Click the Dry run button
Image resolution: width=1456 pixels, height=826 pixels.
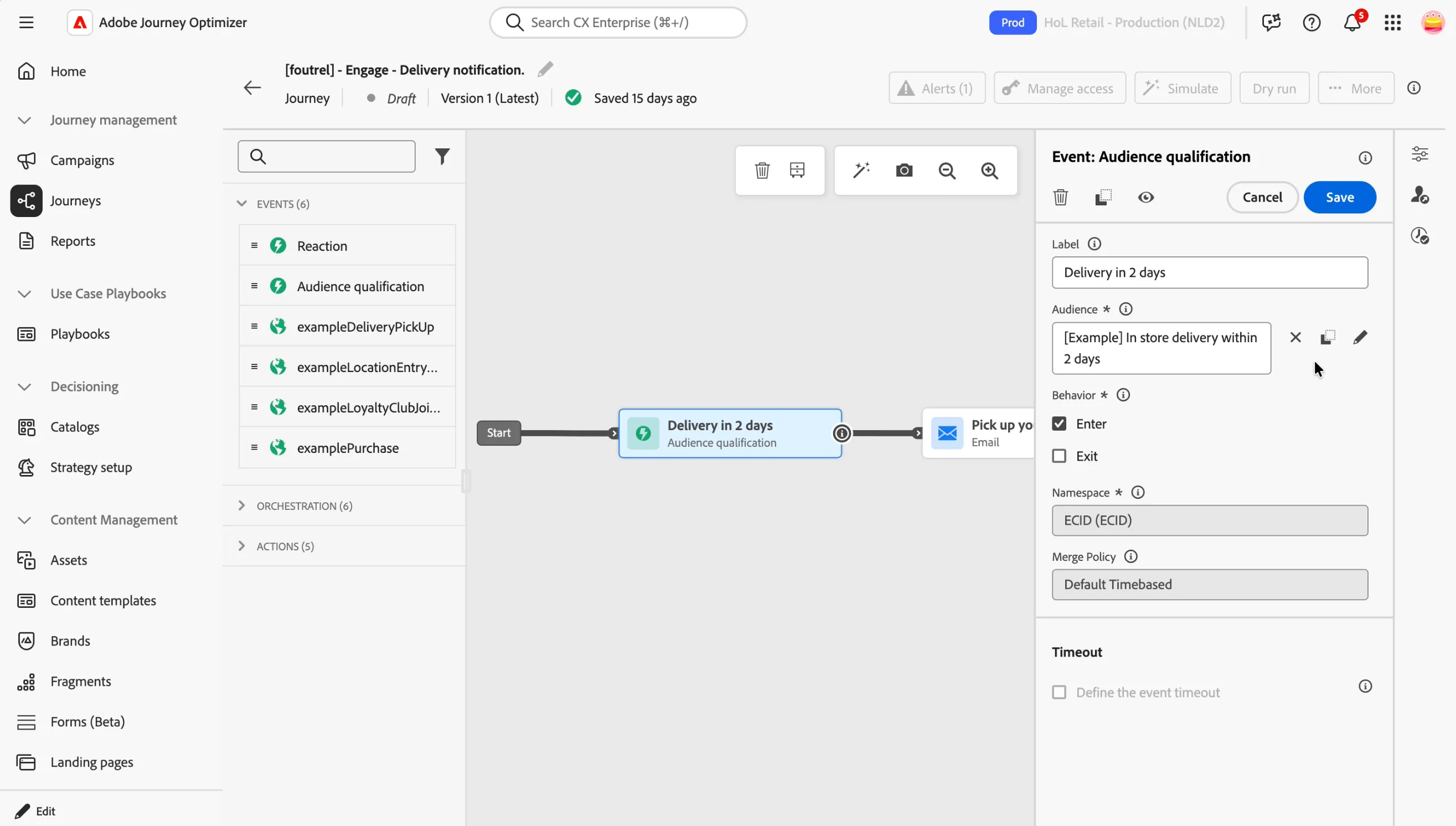pos(1274,88)
